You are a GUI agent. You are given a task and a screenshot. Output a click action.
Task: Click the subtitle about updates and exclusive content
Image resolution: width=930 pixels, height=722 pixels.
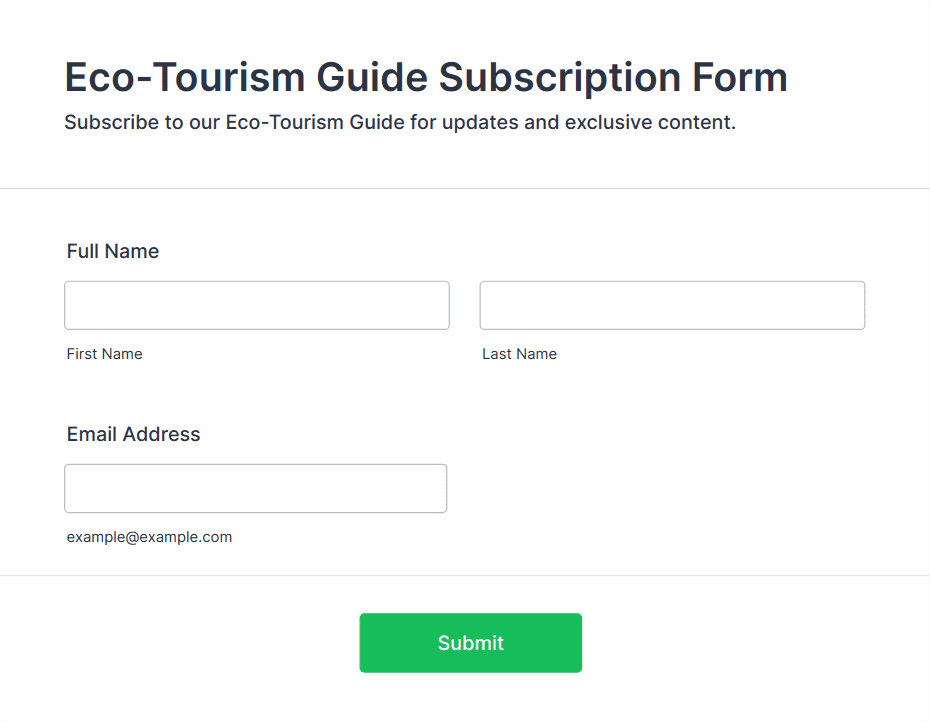click(x=400, y=122)
